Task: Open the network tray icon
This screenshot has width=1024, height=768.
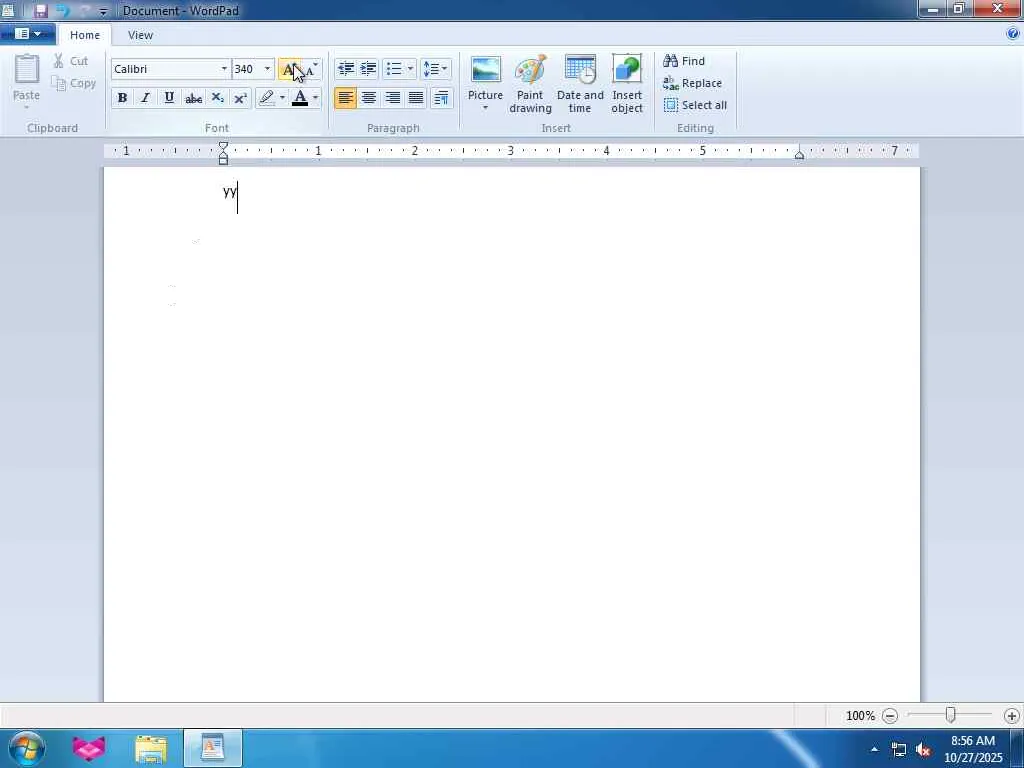Action: (x=899, y=750)
